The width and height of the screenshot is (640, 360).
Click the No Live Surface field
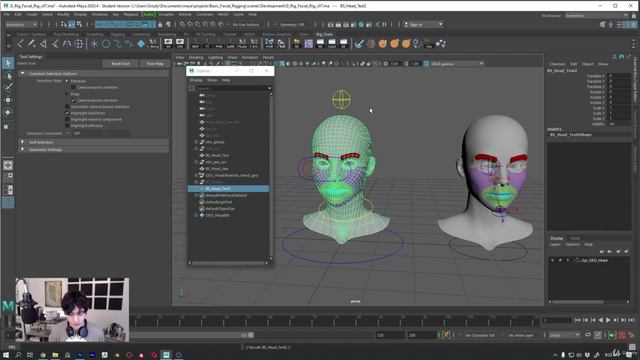246,24
